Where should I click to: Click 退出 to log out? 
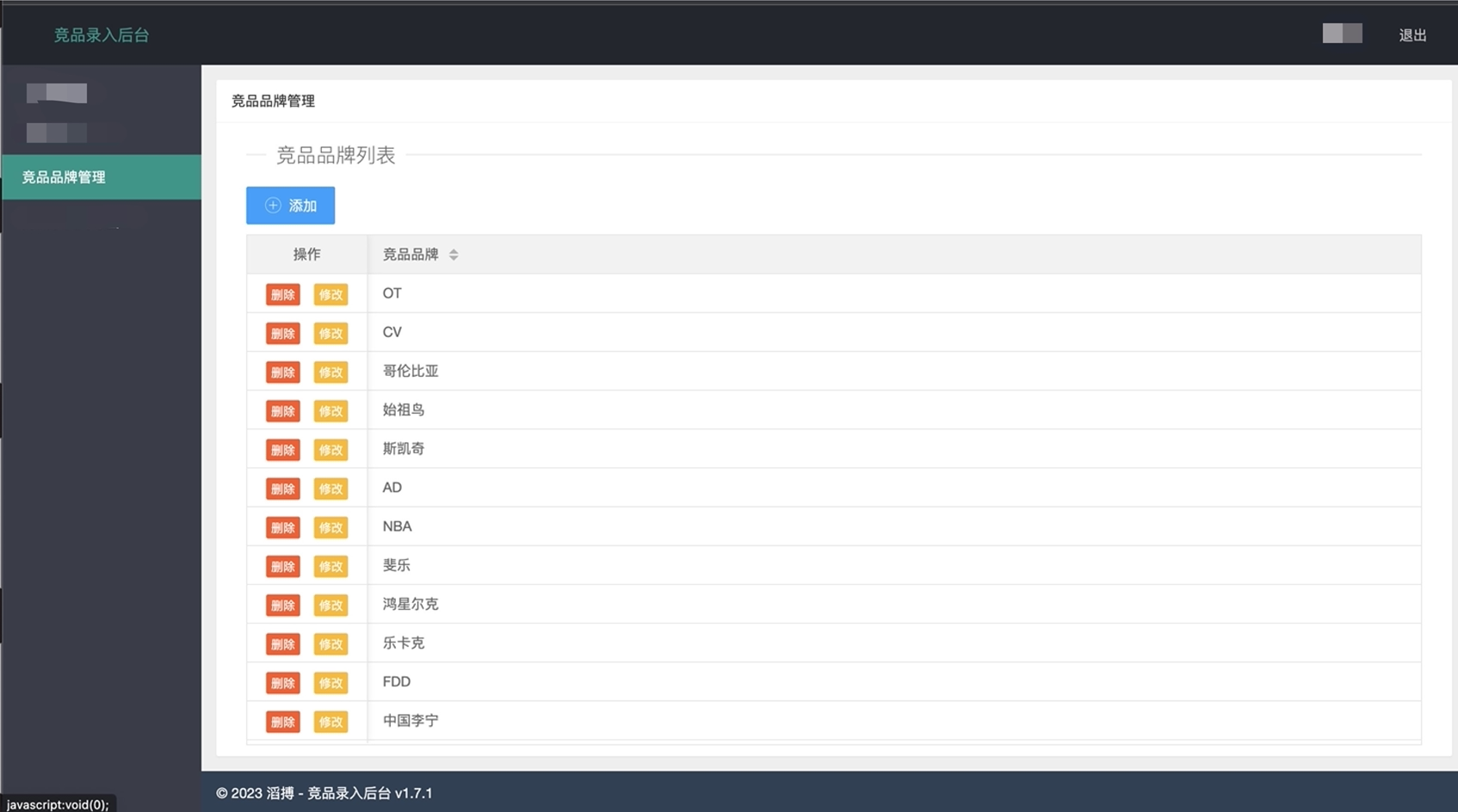pos(1412,35)
